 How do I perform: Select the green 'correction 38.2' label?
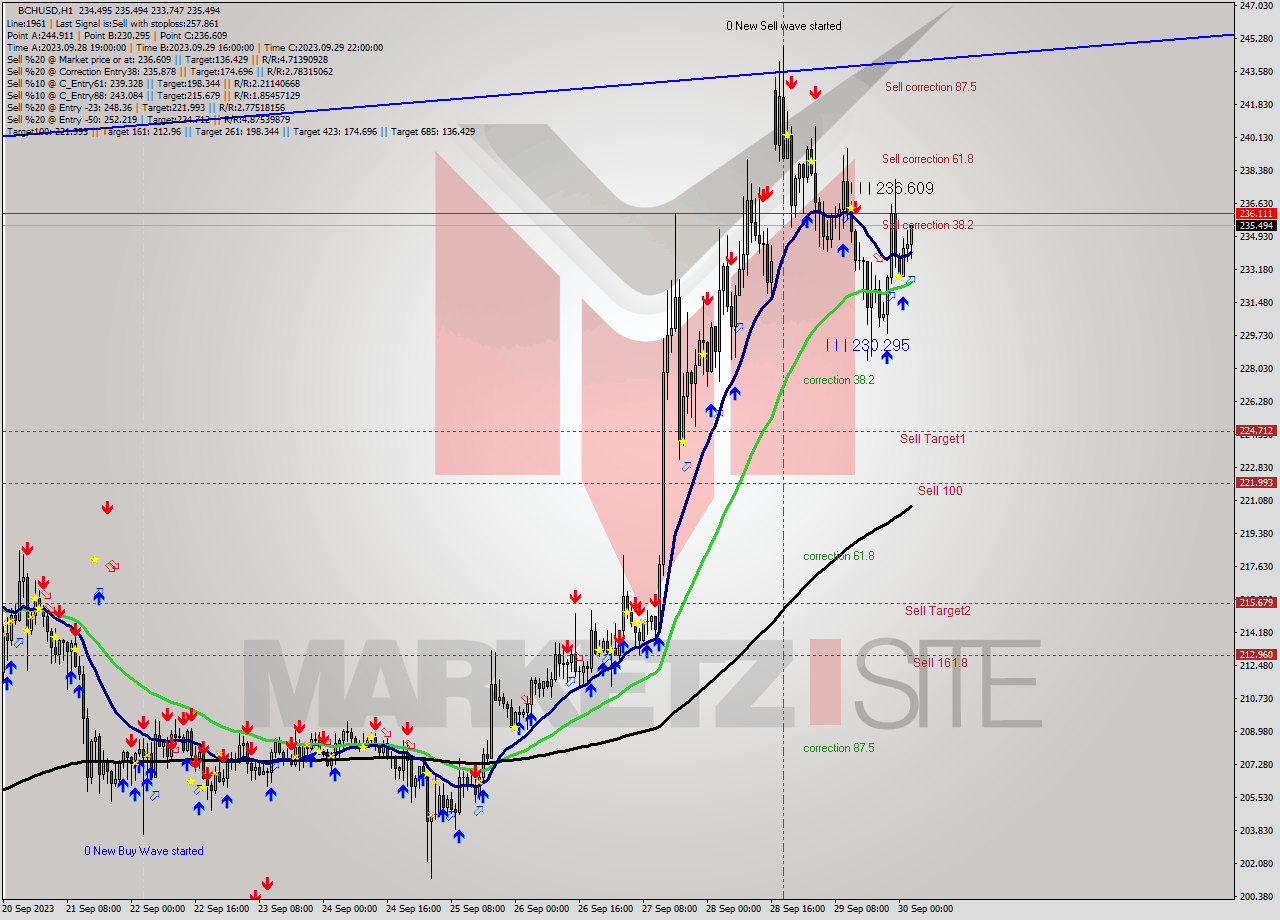point(839,380)
